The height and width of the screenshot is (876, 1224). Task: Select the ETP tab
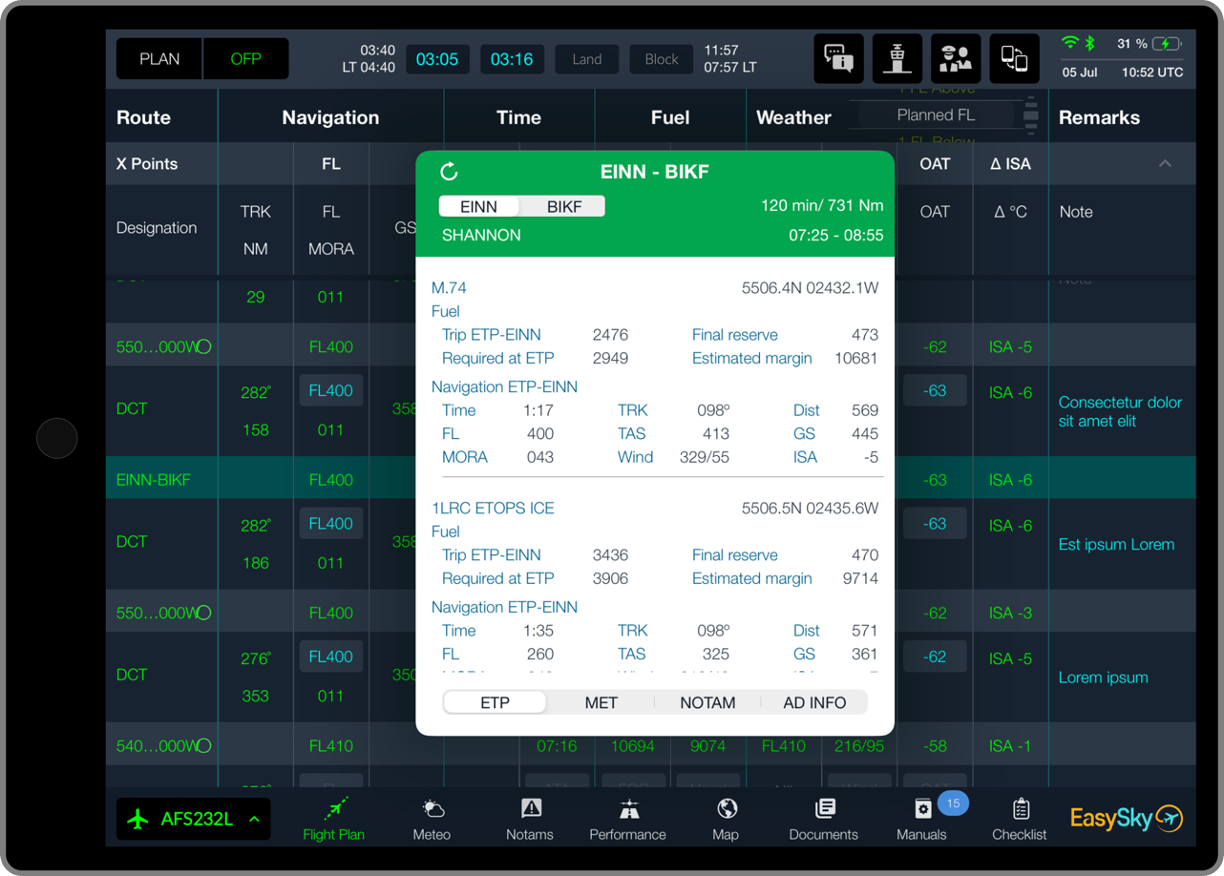coord(495,703)
